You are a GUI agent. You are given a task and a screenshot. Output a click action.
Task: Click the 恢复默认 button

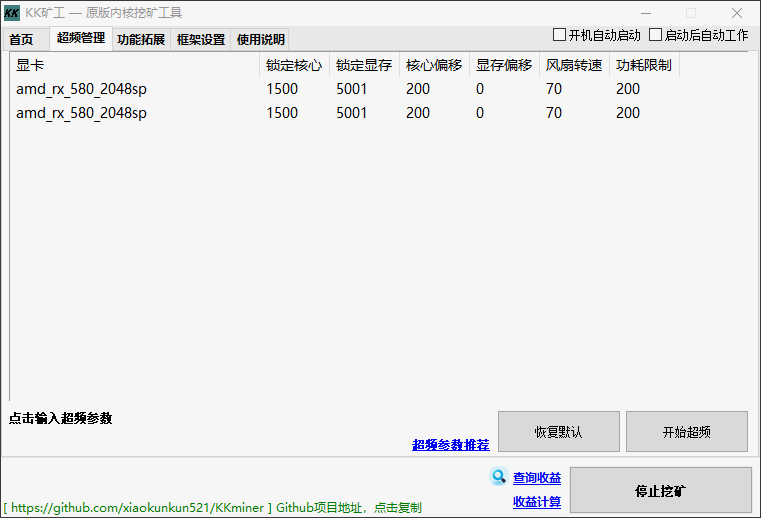(x=559, y=432)
